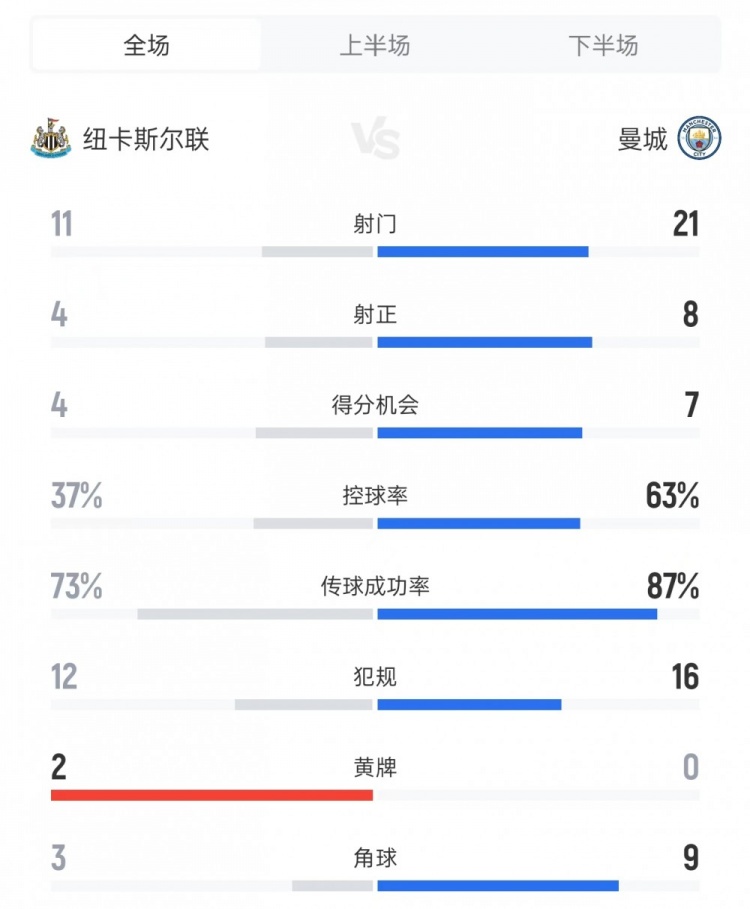750x909 pixels.
Task: Click the 曼城 team name
Action: (642, 138)
